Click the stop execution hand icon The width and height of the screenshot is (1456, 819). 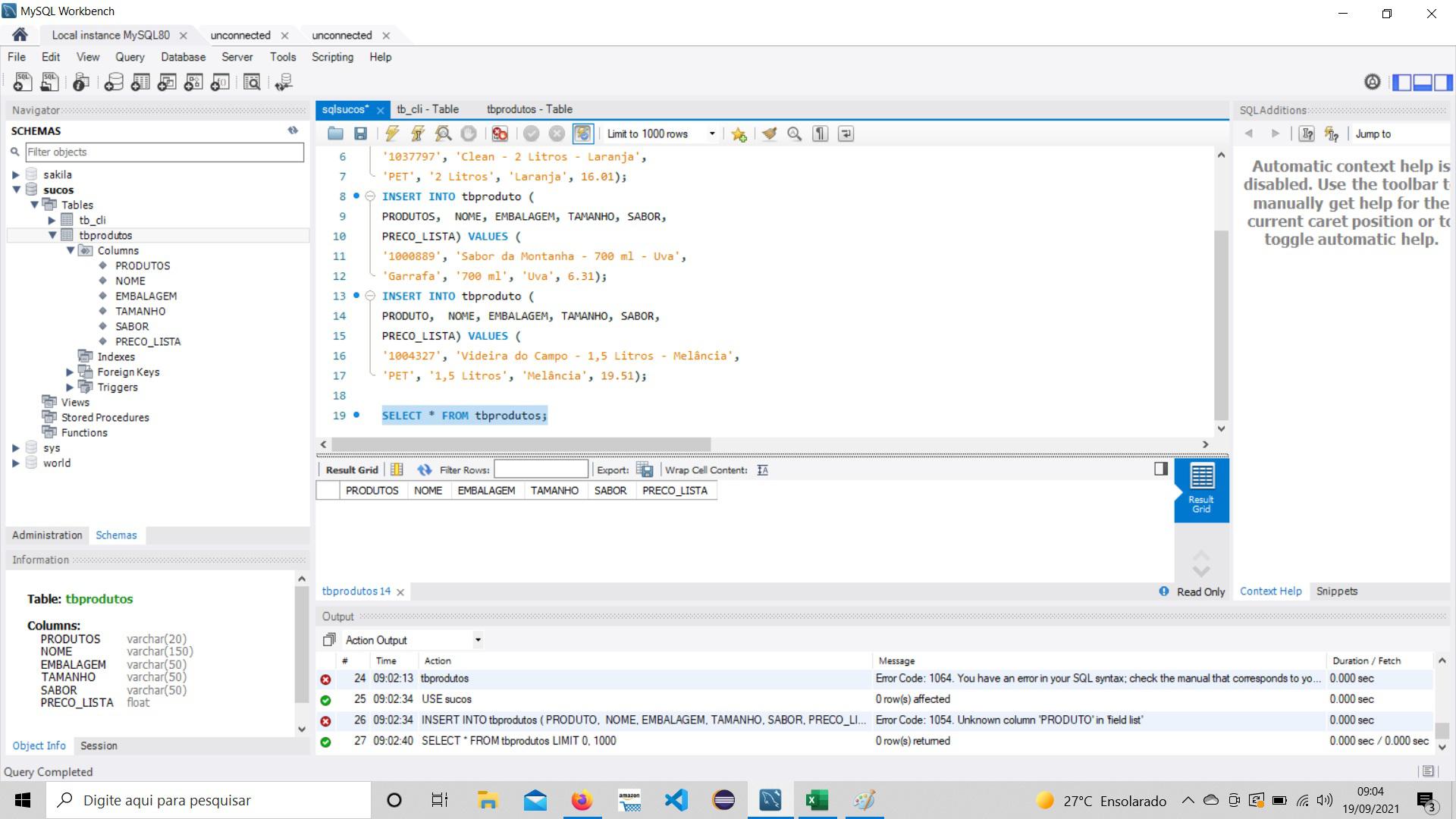(469, 134)
